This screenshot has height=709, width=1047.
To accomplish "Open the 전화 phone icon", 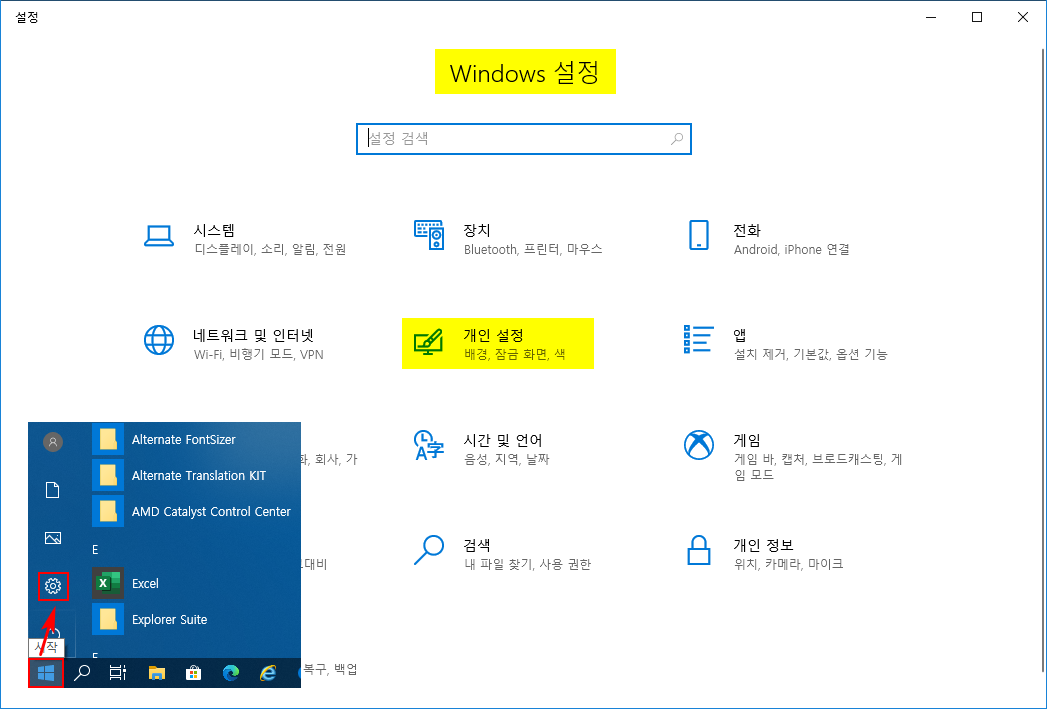I will pos(698,235).
